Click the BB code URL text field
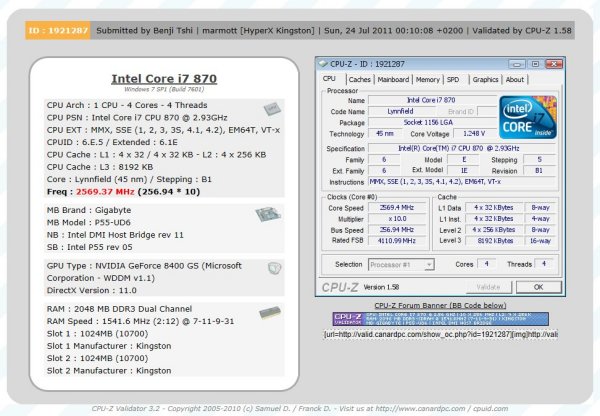Screen dimensions: 600x416 point(440,334)
